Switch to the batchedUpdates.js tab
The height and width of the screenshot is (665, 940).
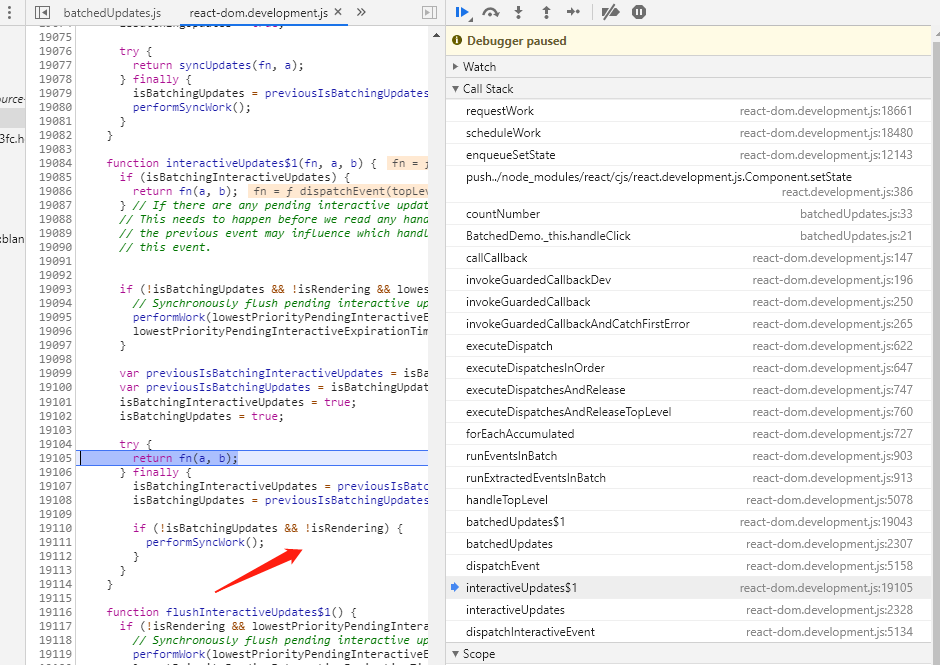pos(111,13)
